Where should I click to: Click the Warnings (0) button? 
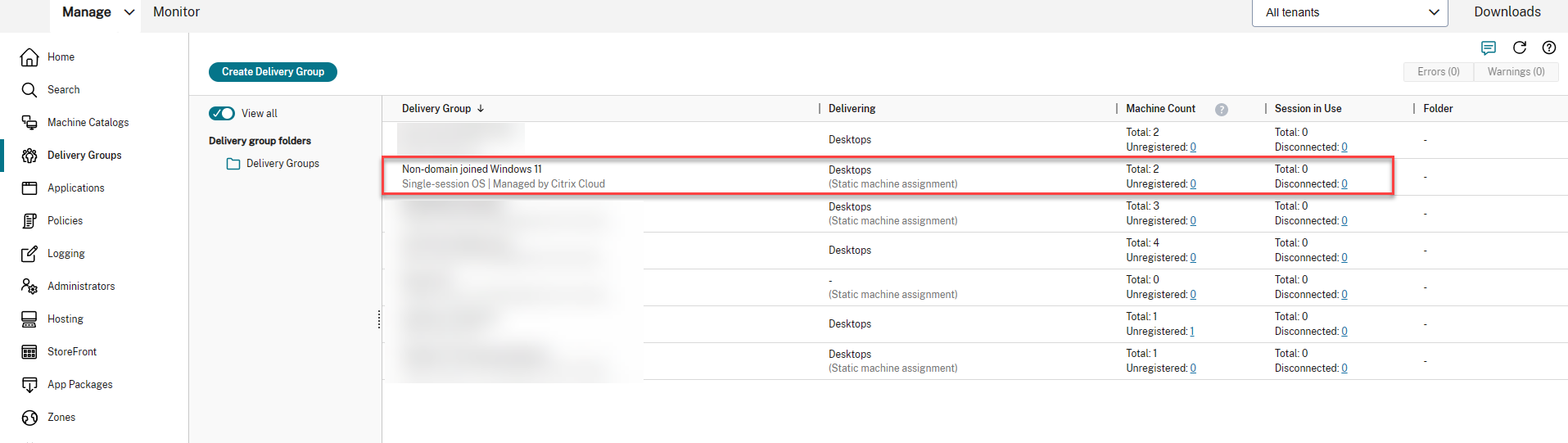(1516, 72)
